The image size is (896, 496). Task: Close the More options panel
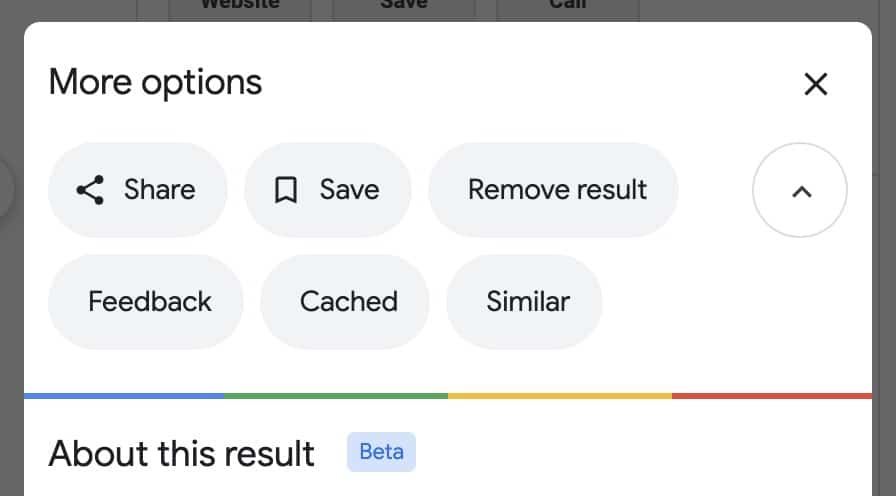tap(815, 84)
